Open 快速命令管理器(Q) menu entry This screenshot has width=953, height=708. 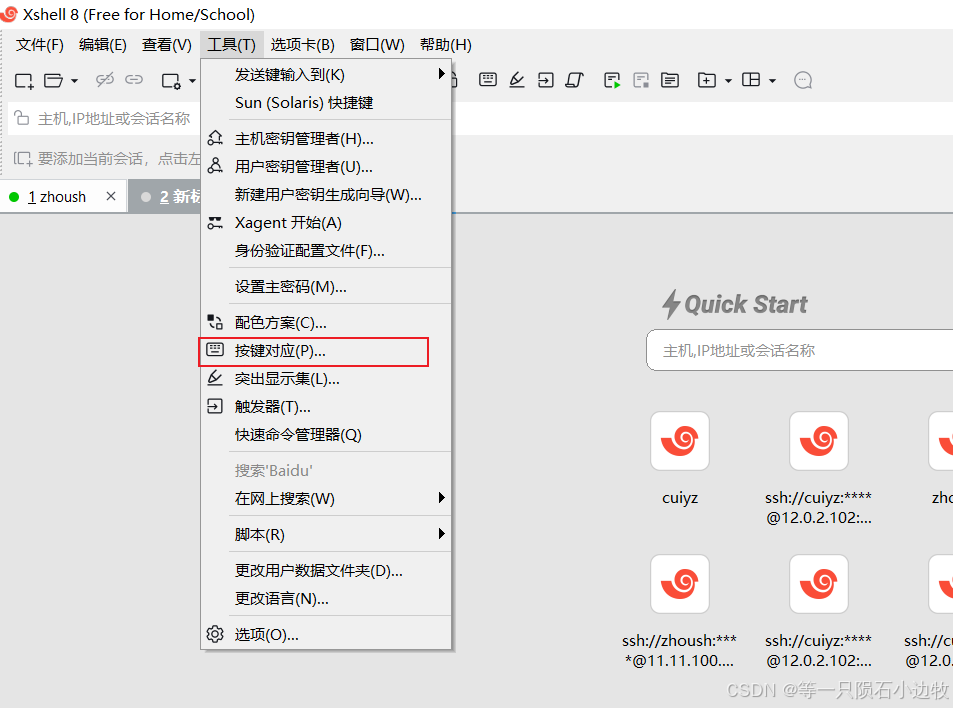[326, 435]
